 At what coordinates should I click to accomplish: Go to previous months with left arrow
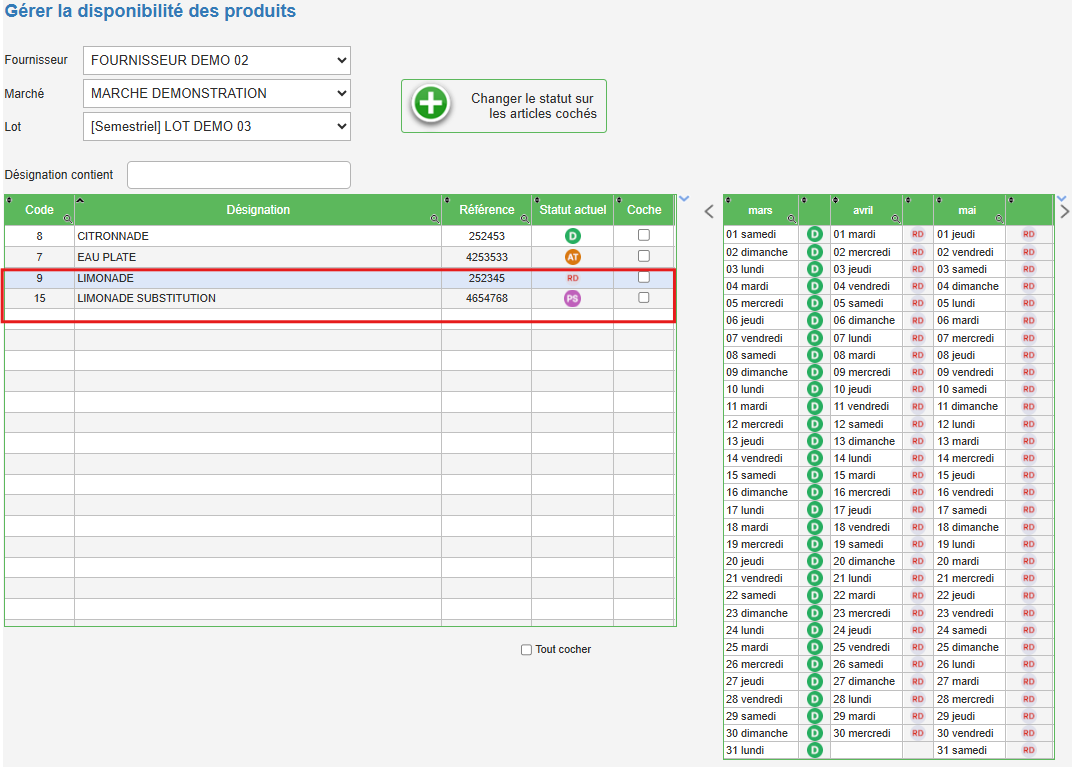709,211
